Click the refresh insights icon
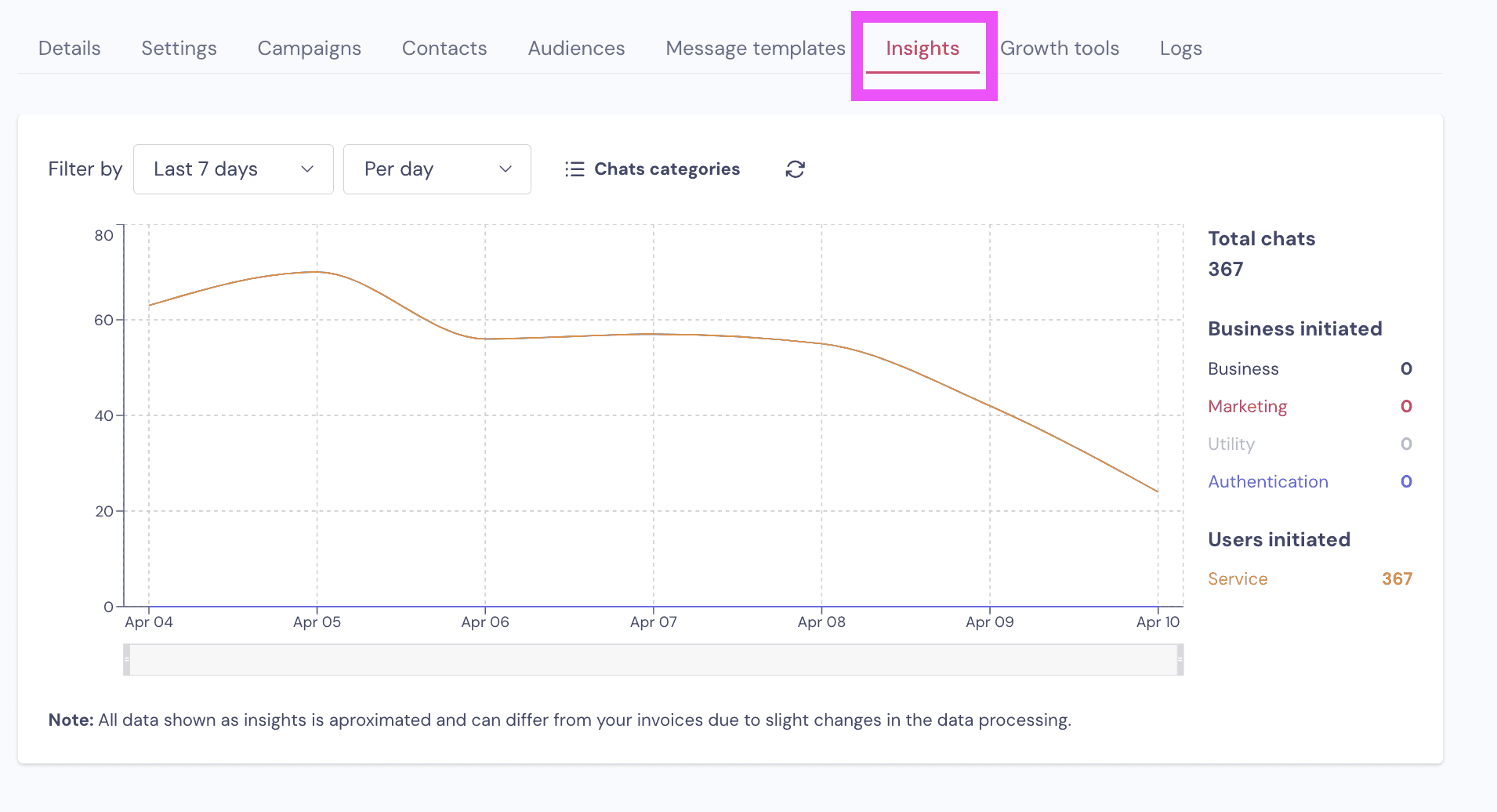The image size is (1497, 812). (x=795, y=169)
